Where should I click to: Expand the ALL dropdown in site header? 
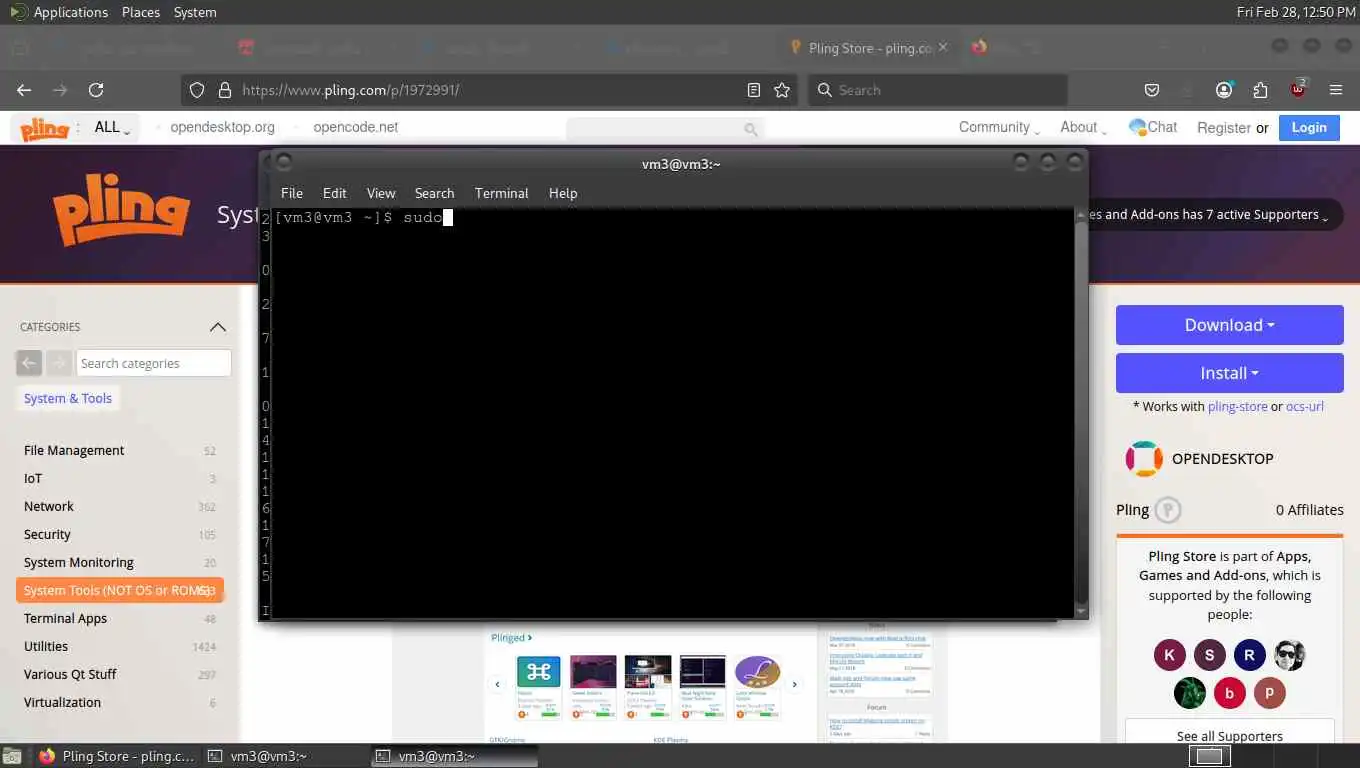[x=112, y=128]
